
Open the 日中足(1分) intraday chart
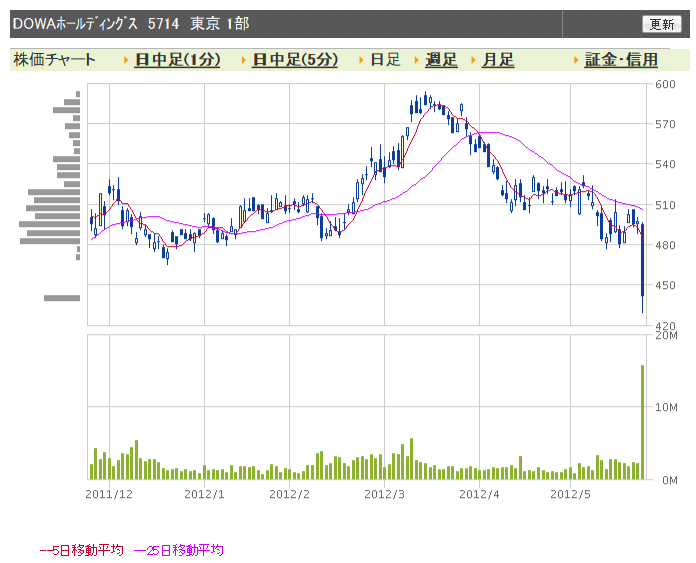coord(177,59)
